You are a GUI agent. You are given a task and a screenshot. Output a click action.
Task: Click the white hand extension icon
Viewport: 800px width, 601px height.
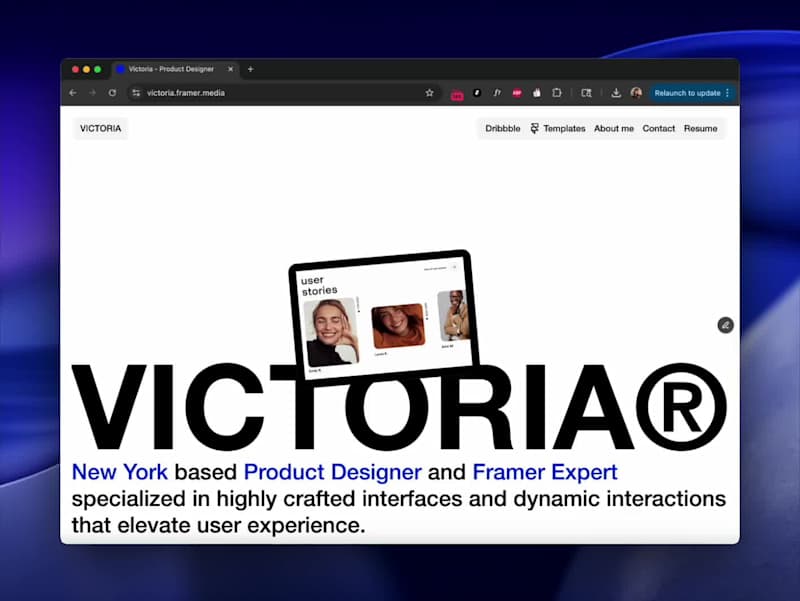click(x=537, y=93)
